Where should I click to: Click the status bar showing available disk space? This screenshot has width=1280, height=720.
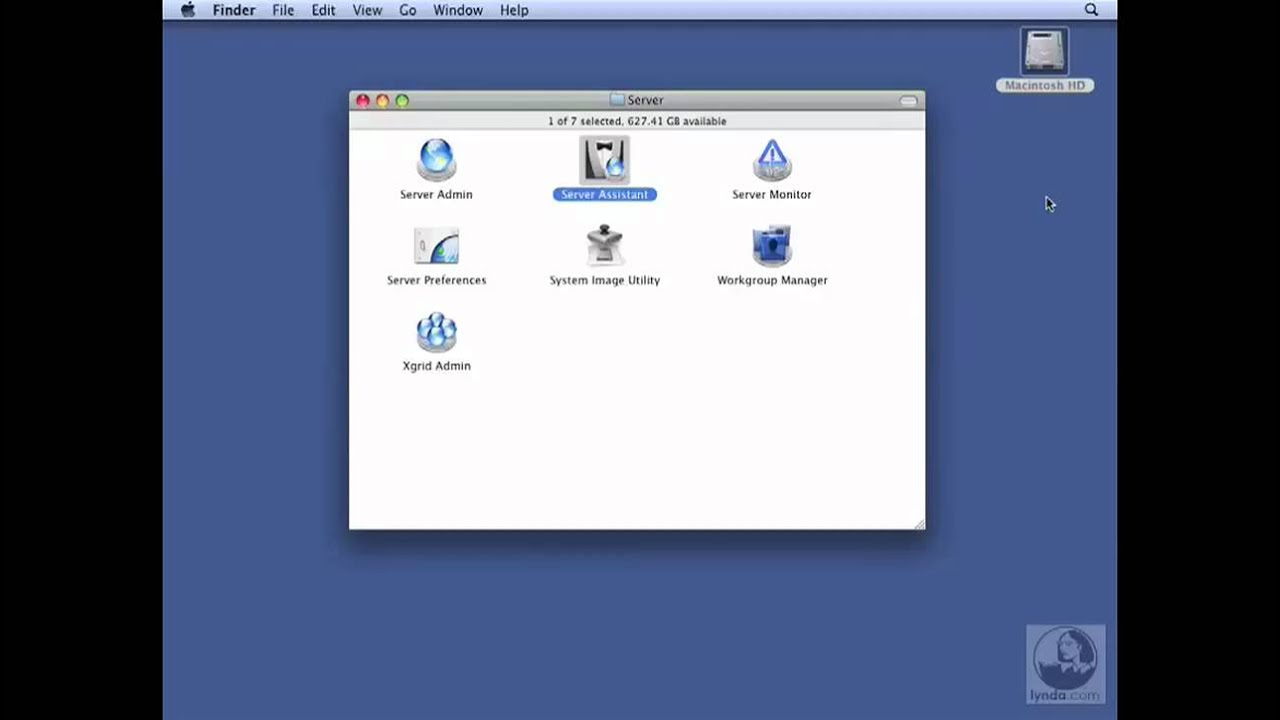click(x=636, y=120)
